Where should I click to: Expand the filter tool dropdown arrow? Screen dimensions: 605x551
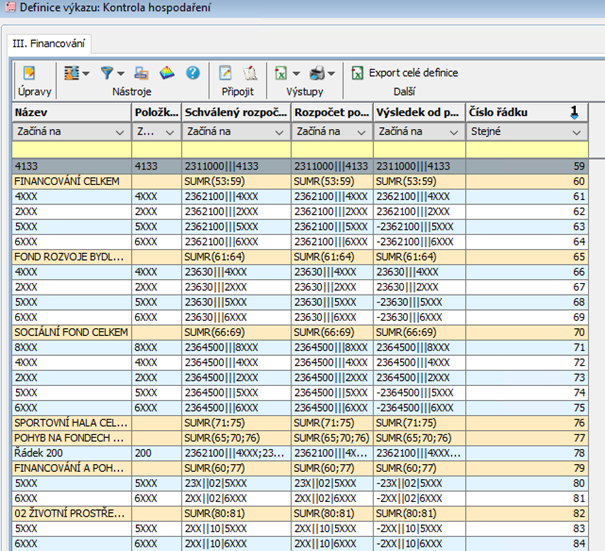(121, 73)
